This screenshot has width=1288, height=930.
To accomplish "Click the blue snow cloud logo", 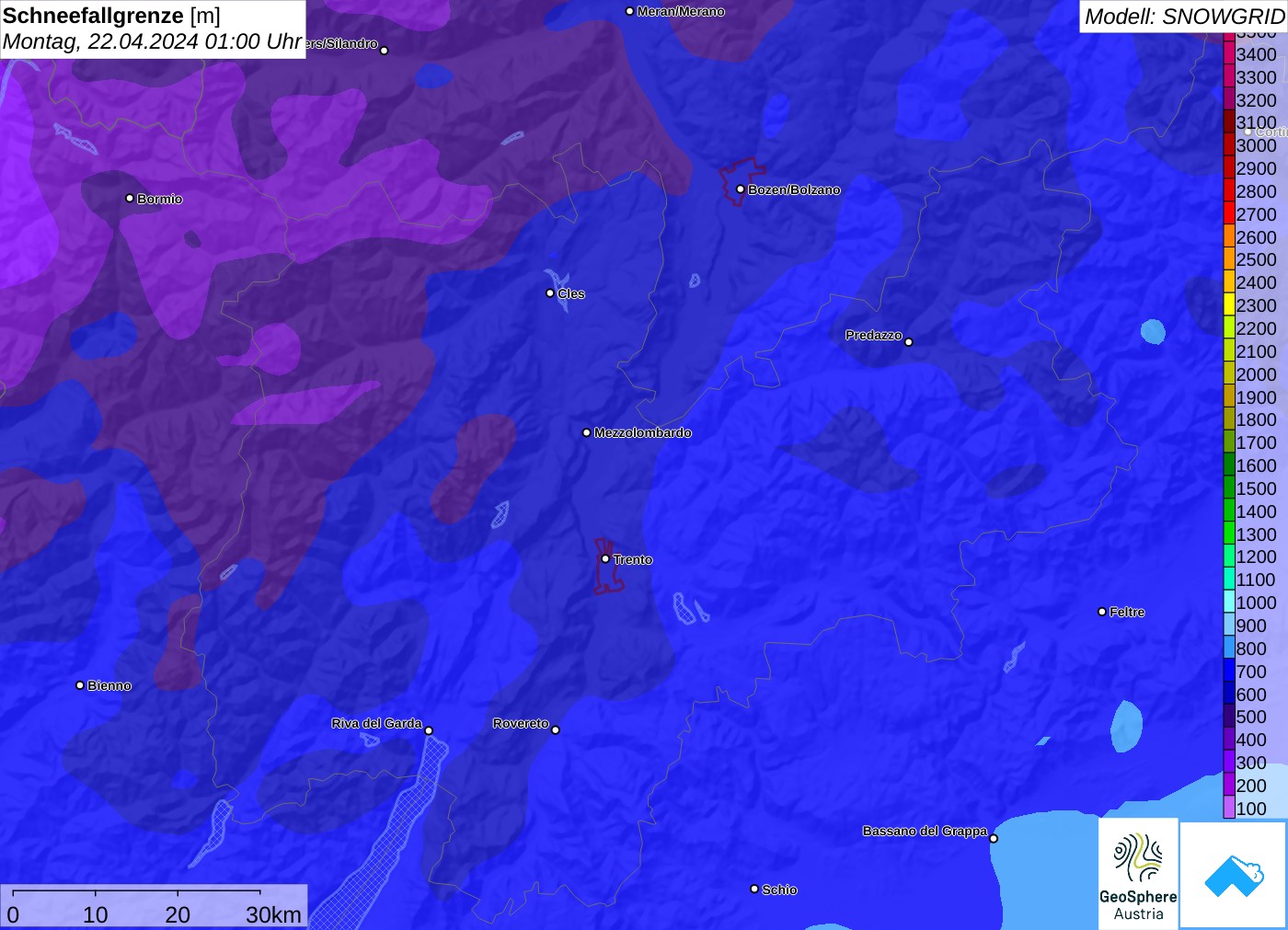I will 1234,875.
